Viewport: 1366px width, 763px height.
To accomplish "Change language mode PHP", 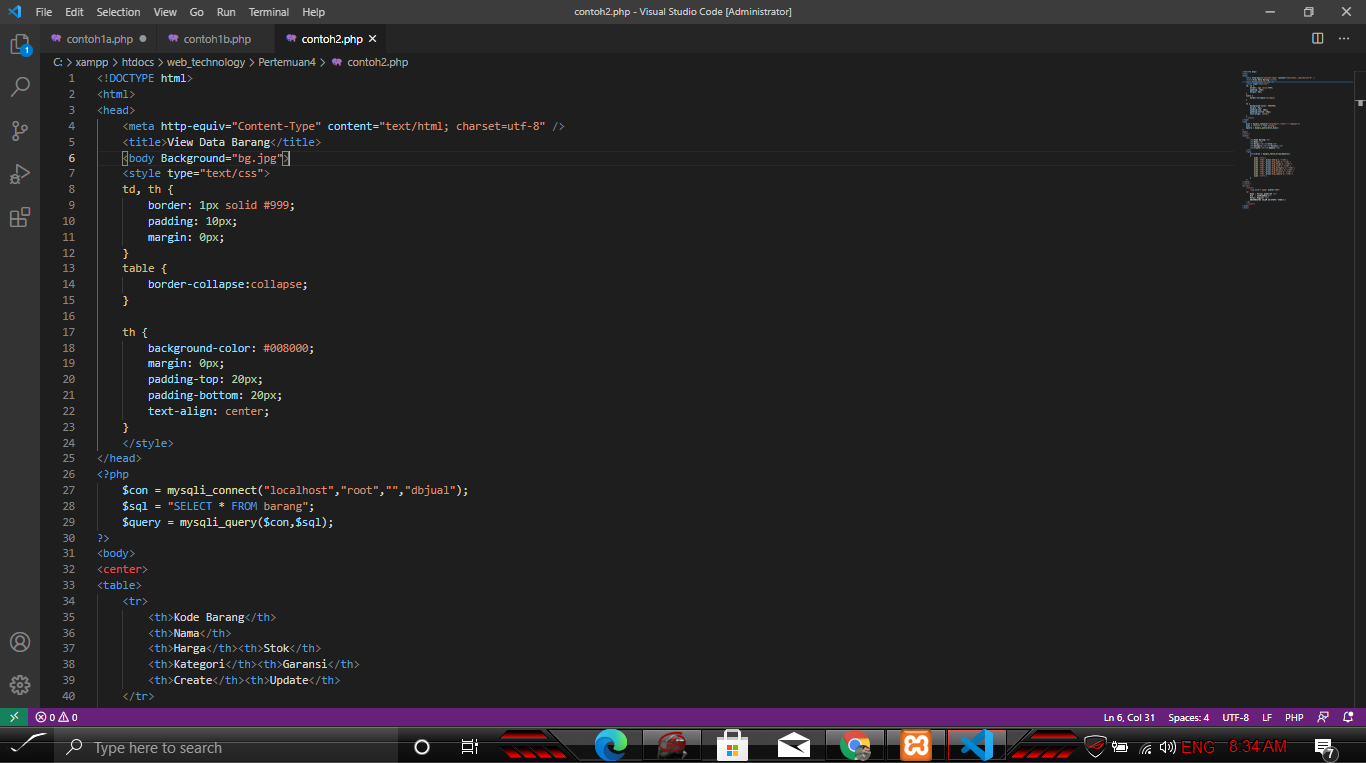I will tap(1294, 717).
